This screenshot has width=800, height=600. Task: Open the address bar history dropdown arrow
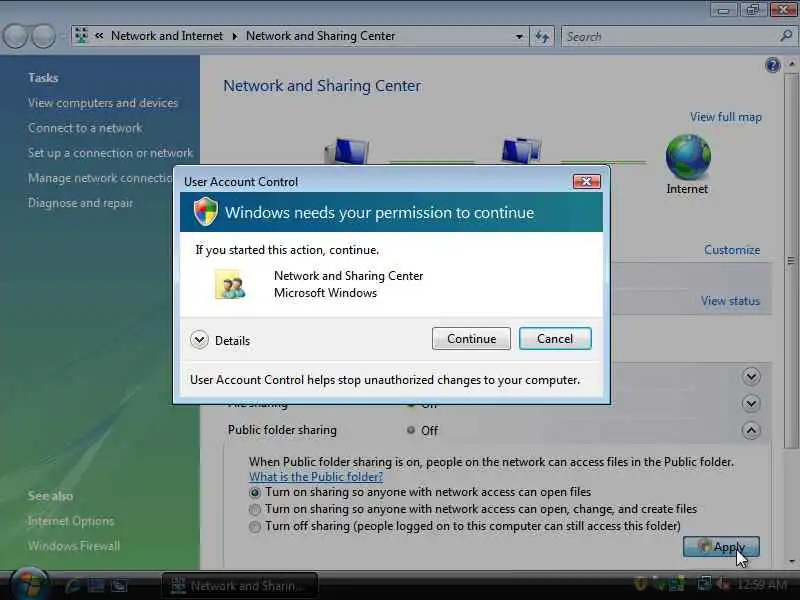click(519, 37)
